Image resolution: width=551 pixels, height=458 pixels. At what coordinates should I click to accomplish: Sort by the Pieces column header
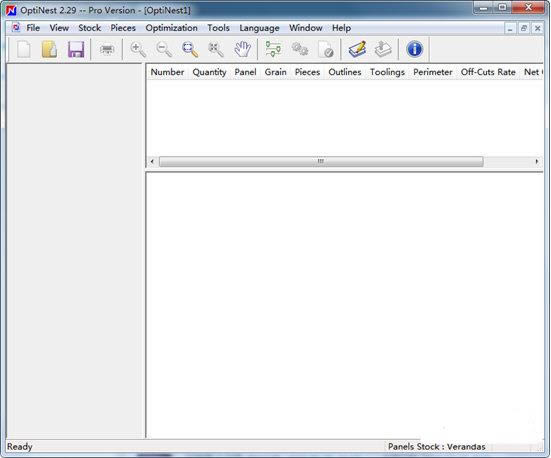tap(307, 72)
